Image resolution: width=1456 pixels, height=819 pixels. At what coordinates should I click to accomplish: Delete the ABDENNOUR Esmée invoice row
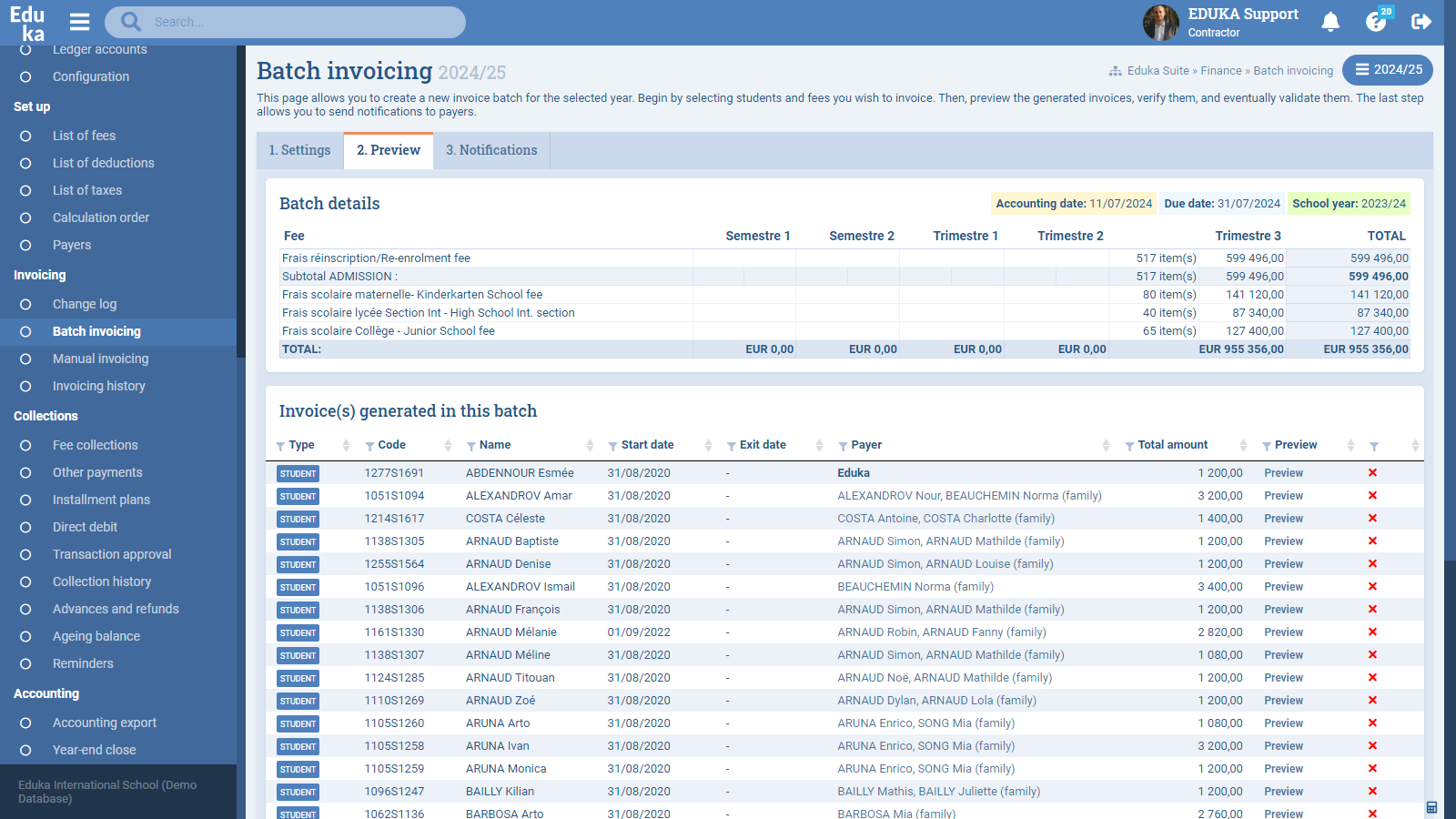coord(1372,473)
